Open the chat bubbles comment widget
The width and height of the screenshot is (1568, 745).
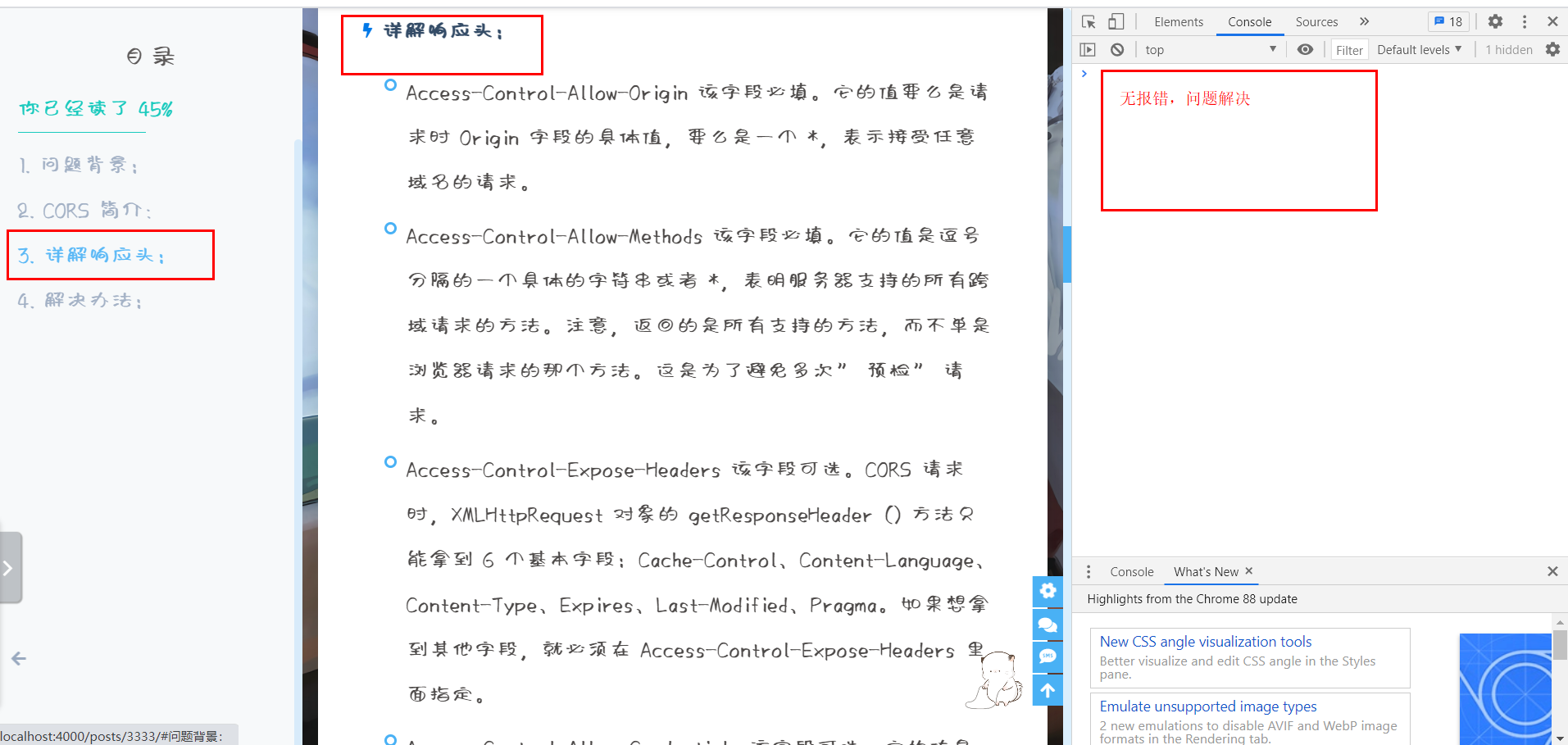(1047, 625)
